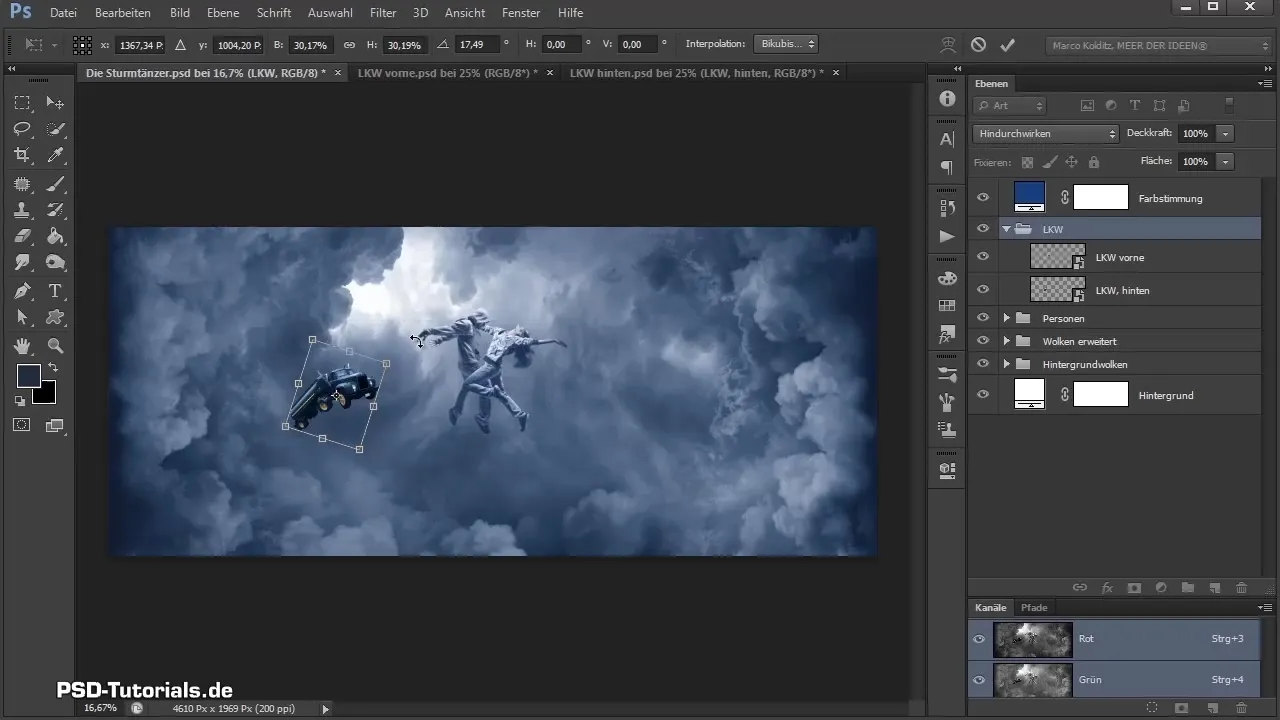This screenshot has height=720, width=1280.
Task: Open the Fläche fill slider arrow
Action: click(1226, 161)
